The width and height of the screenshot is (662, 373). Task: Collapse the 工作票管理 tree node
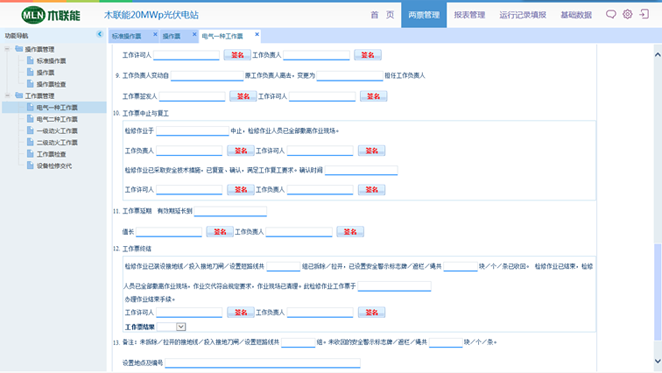click(x=7, y=95)
